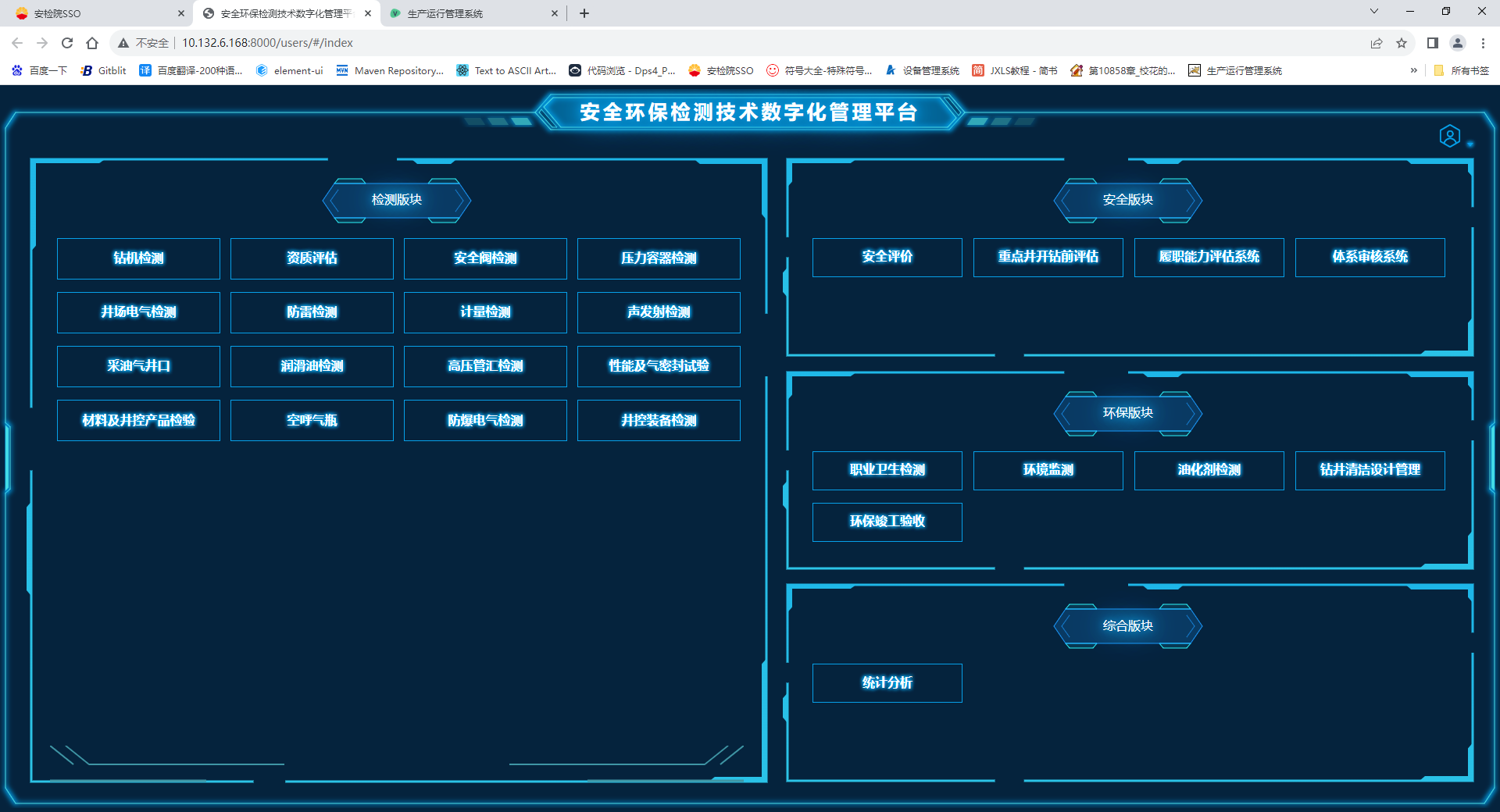This screenshot has width=1500, height=812.
Task: Reload the page with refresh icon
Action: tap(67, 43)
